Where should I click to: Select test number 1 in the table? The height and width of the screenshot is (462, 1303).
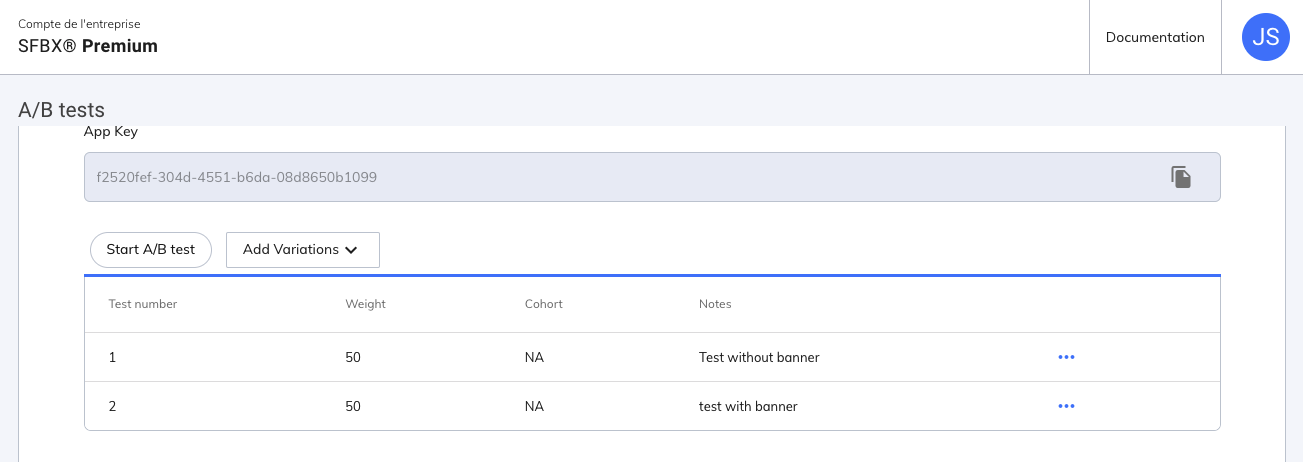pos(112,357)
